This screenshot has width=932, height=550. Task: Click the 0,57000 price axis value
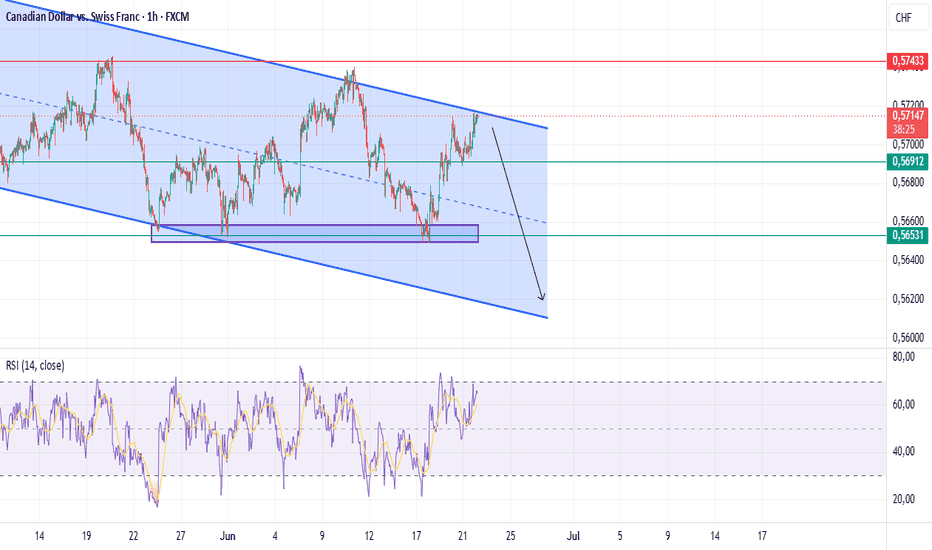[x=908, y=144]
